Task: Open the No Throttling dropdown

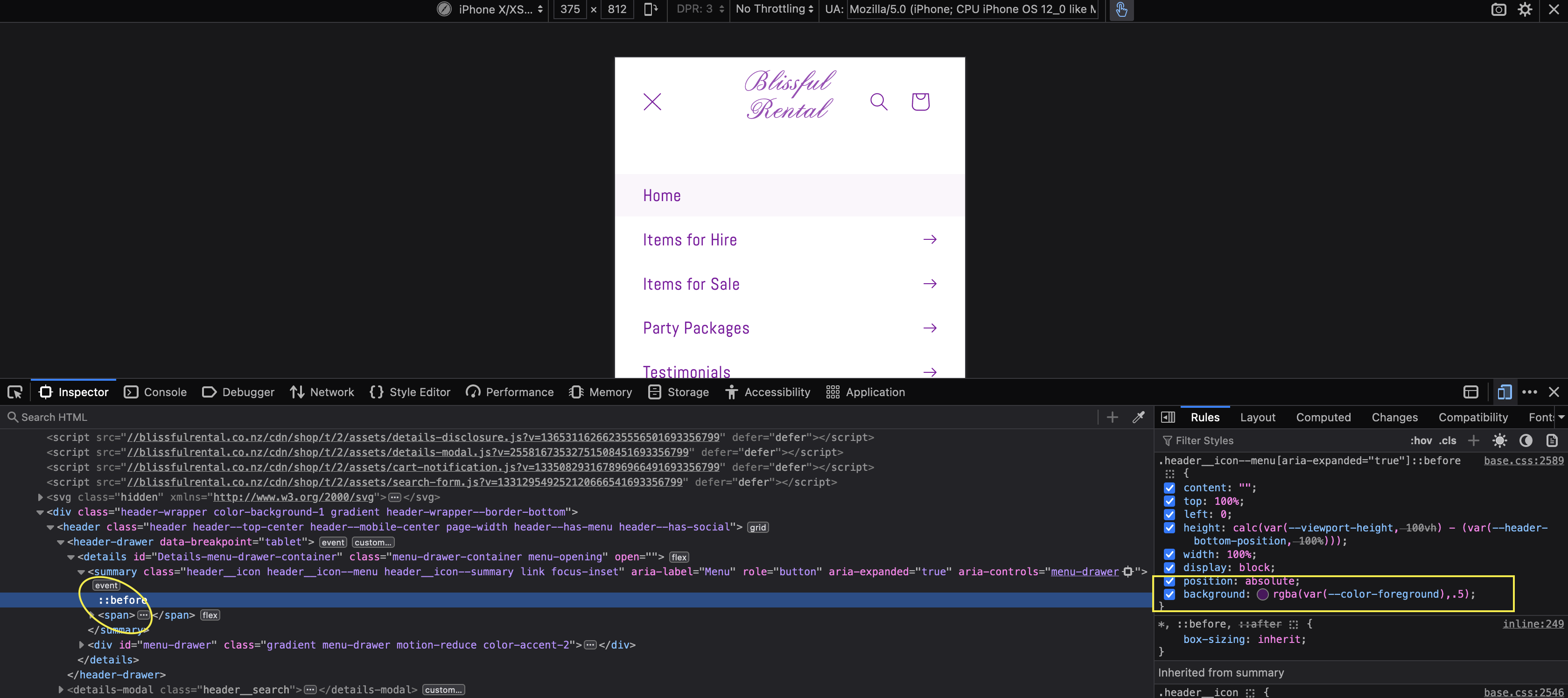Action: click(x=774, y=9)
